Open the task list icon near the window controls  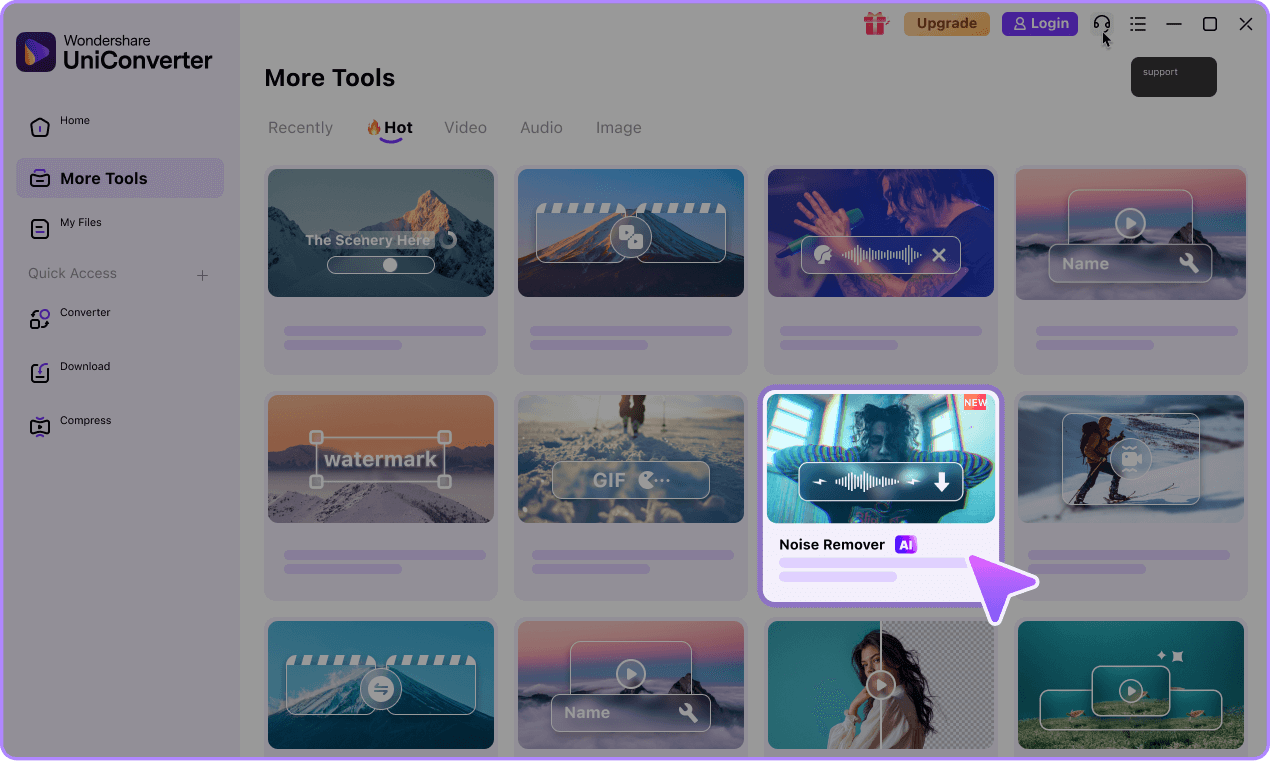1138,23
